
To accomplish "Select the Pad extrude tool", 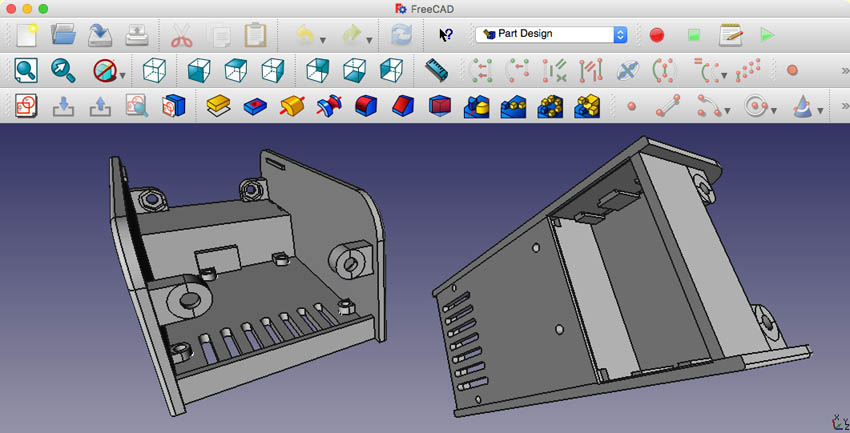I will (x=219, y=106).
